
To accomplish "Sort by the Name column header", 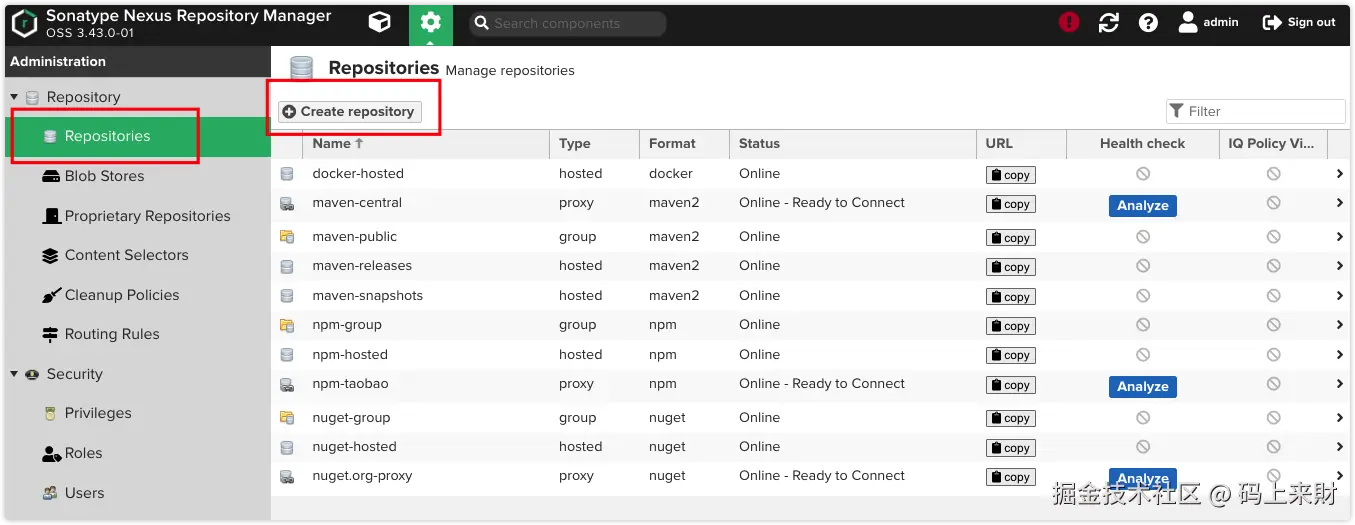I will coord(426,143).
